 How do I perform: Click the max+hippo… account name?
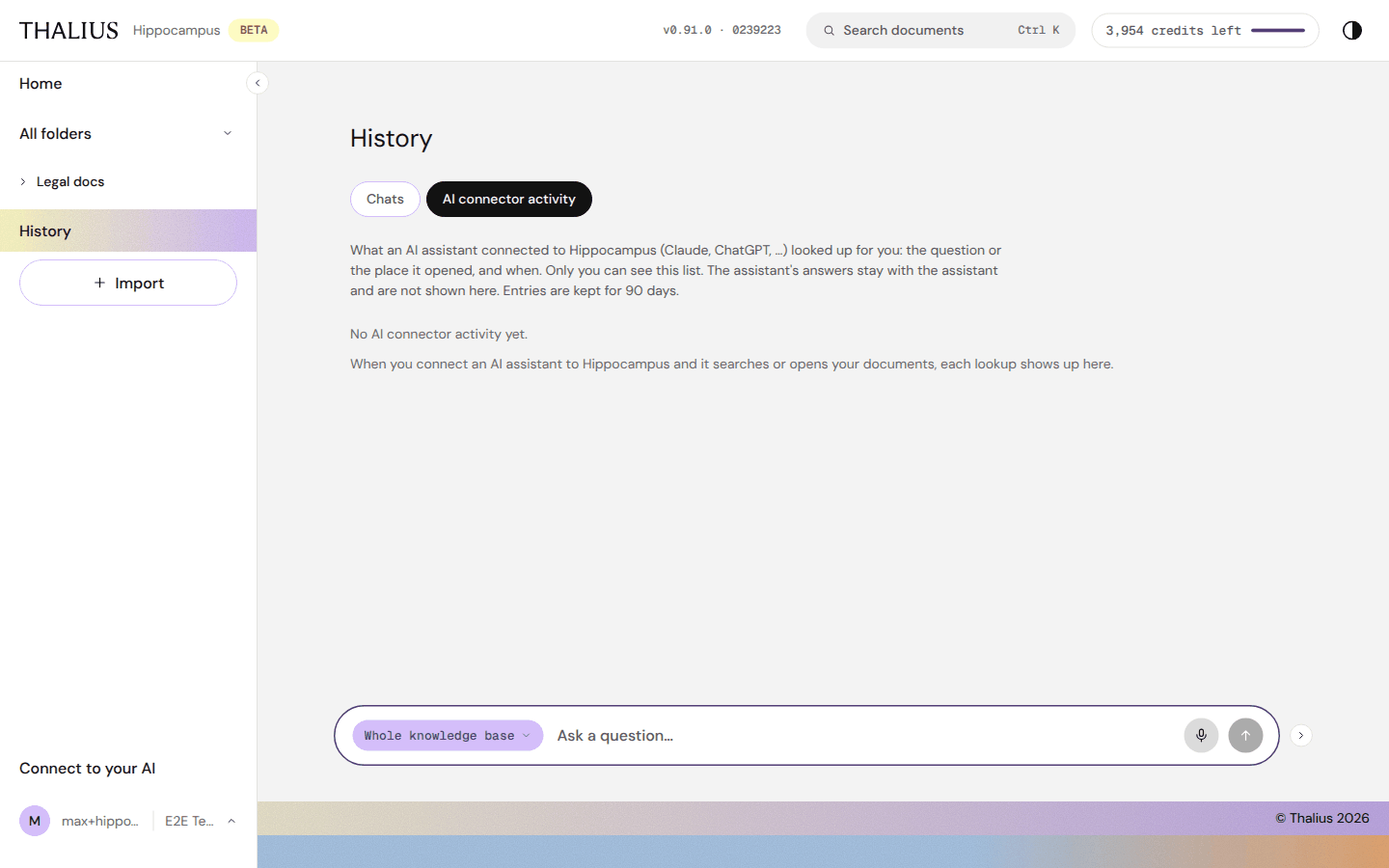[100, 821]
